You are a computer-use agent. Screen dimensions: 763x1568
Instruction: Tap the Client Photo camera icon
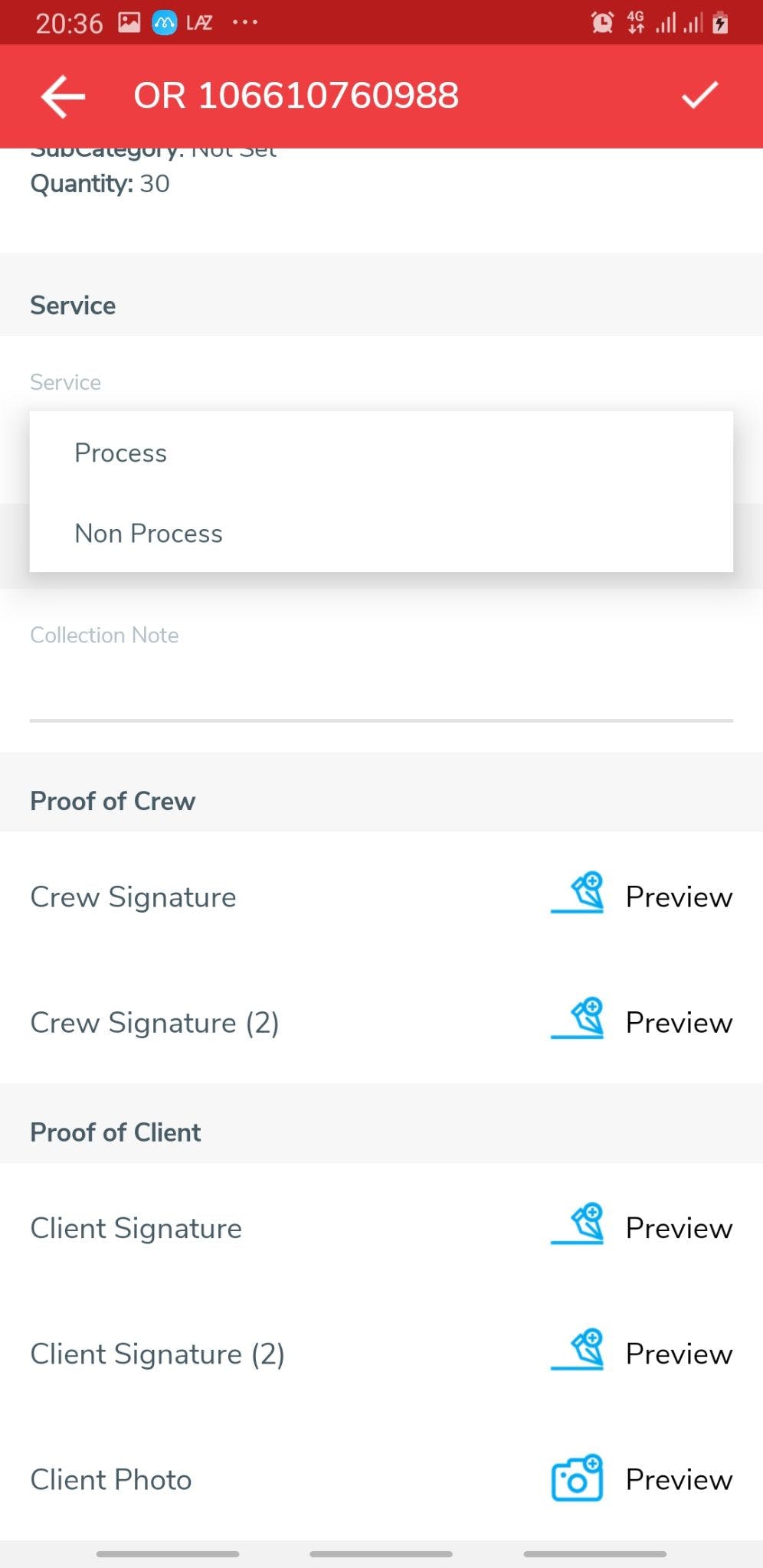click(x=578, y=1478)
